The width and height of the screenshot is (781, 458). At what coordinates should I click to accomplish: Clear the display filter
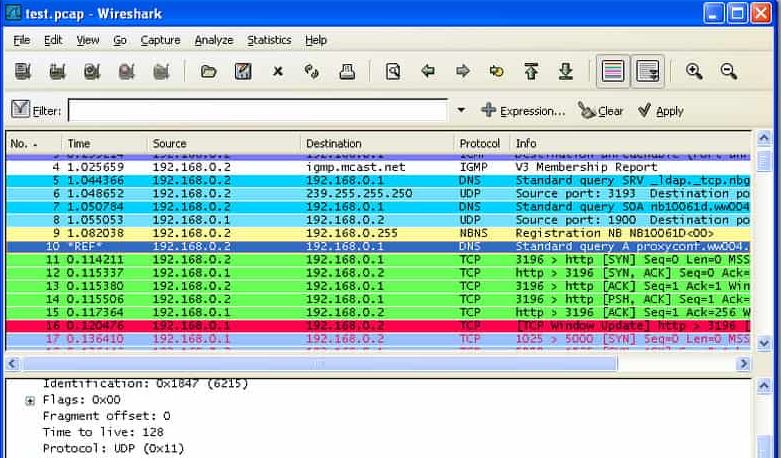(601, 111)
